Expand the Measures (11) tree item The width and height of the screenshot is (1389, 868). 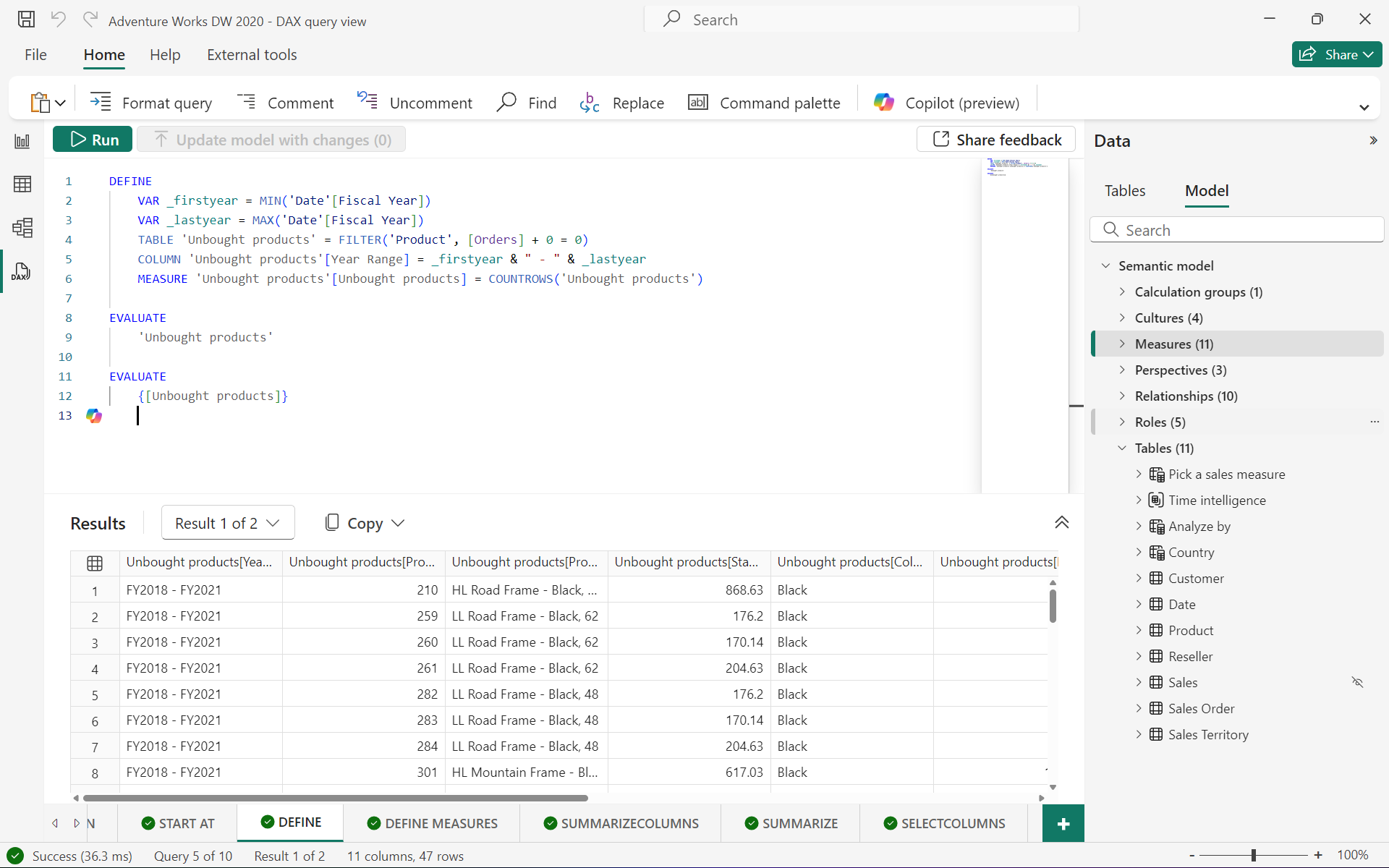pyautogui.click(x=1123, y=344)
